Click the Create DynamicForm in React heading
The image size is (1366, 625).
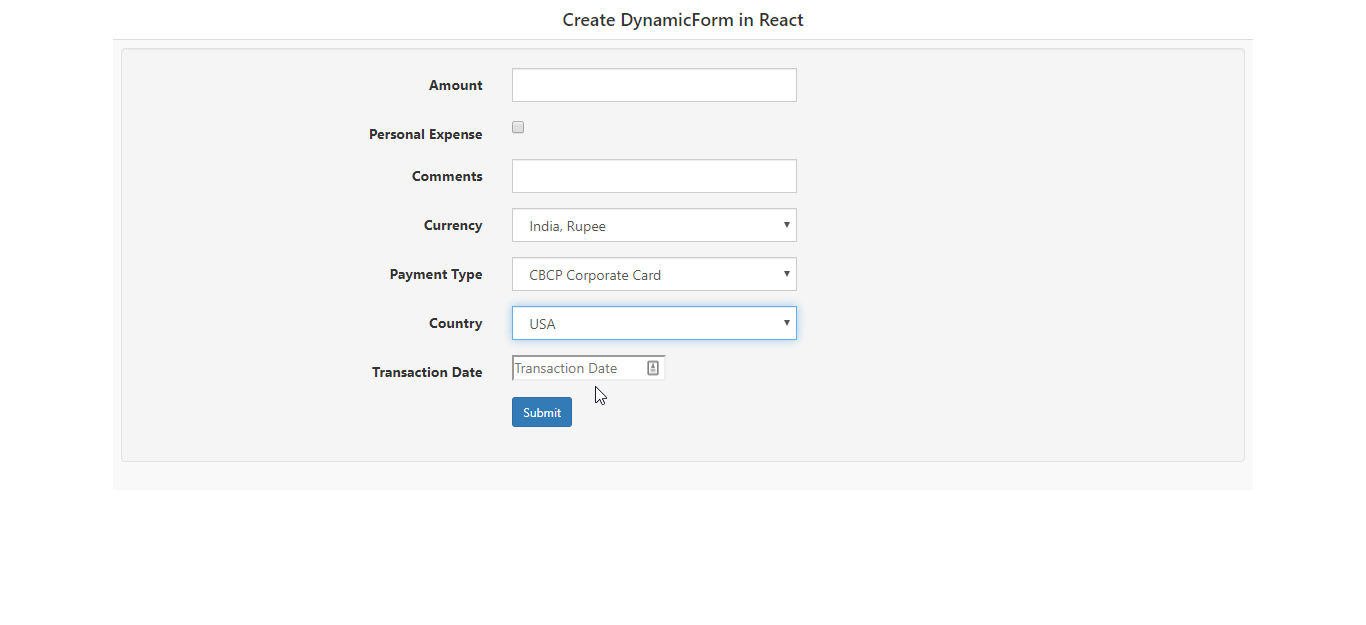pos(683,19)
